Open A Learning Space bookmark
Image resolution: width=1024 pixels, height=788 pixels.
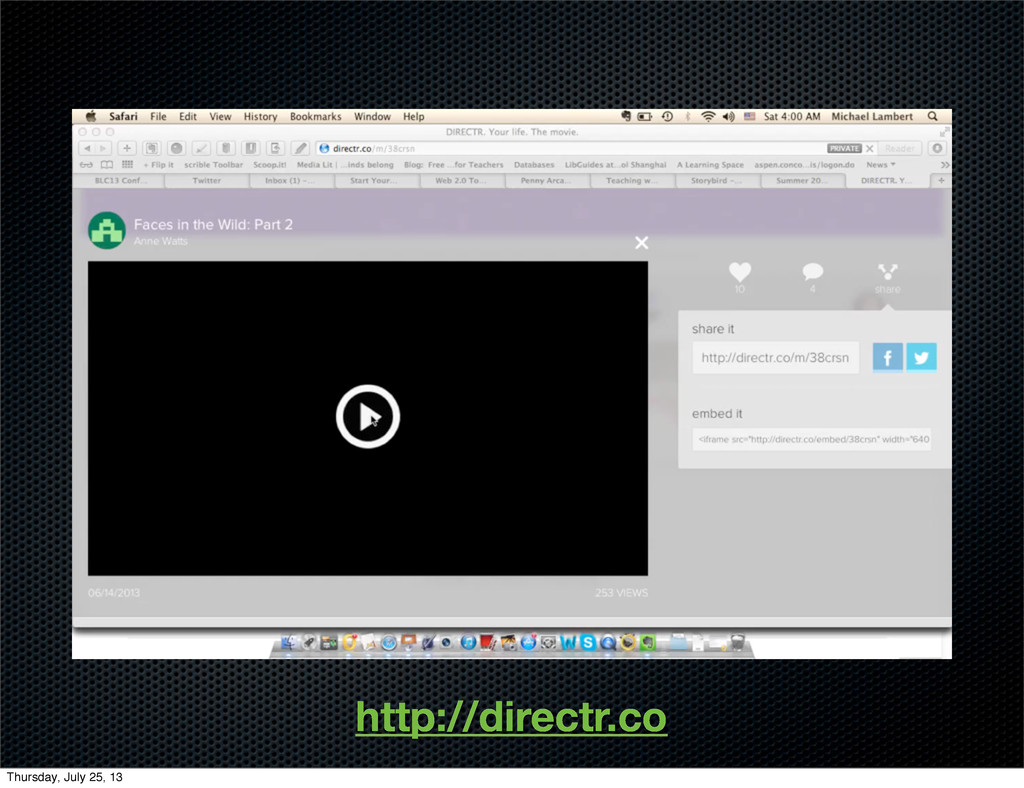pyautogui.click(x=710, y=165)
